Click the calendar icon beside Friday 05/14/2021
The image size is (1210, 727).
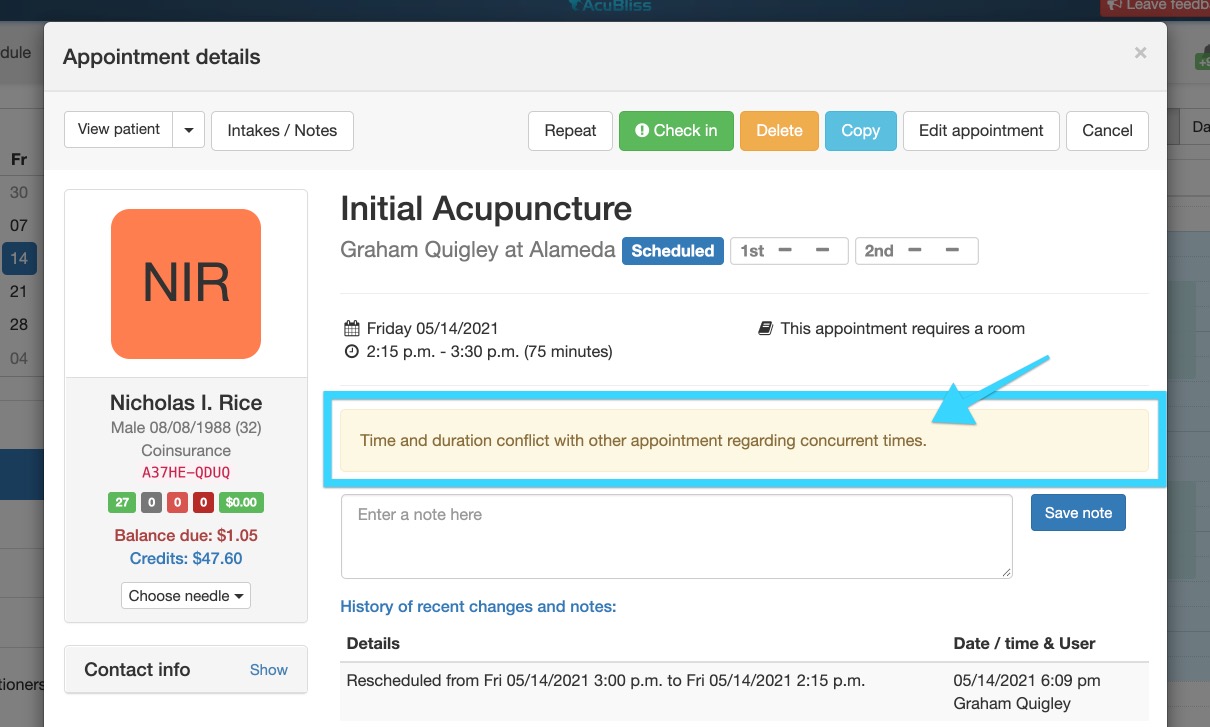click(x=351, y=328)
